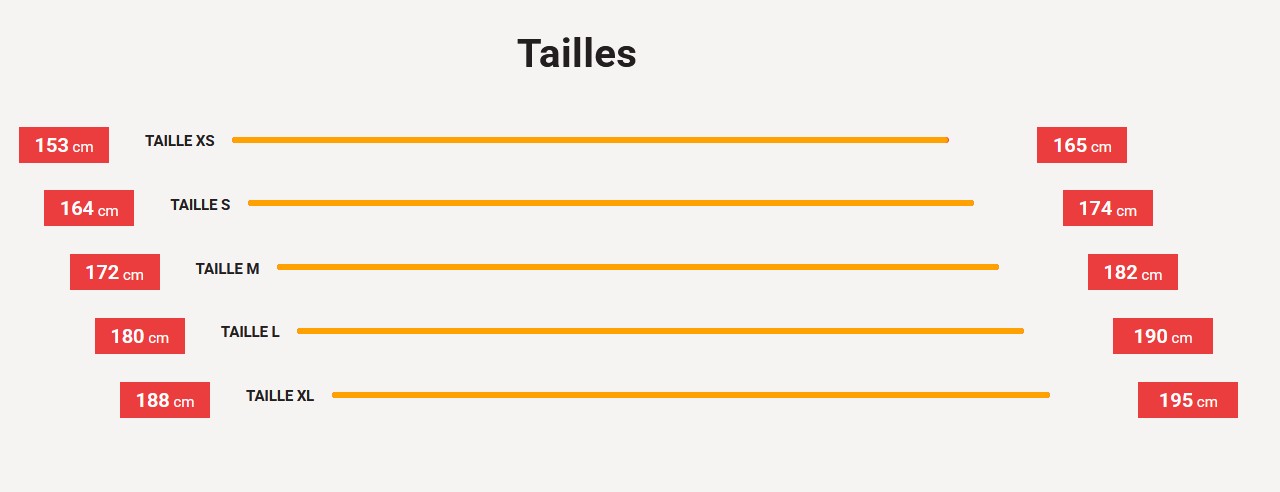
Task: Click the 188 cm red badge
Action: click(165, 400)
